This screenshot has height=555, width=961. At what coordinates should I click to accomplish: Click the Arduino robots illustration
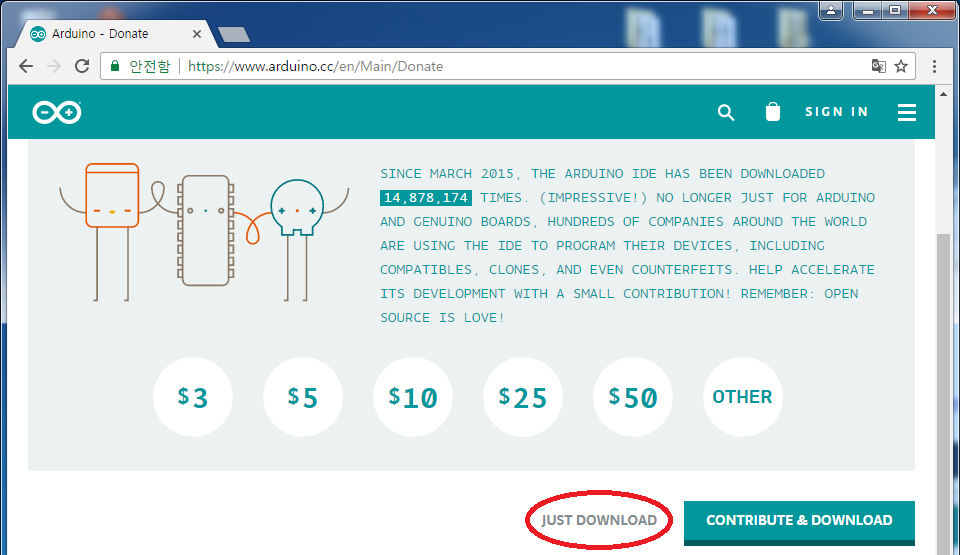(x=204, y=232)
